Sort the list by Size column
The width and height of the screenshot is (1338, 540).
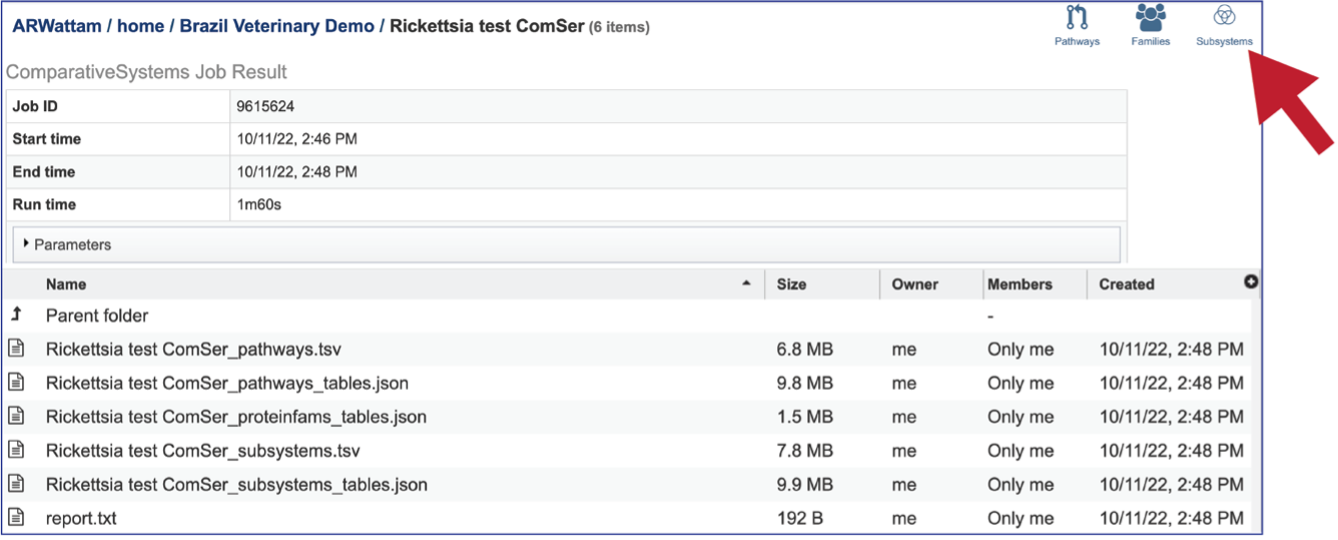coord(791,284)
